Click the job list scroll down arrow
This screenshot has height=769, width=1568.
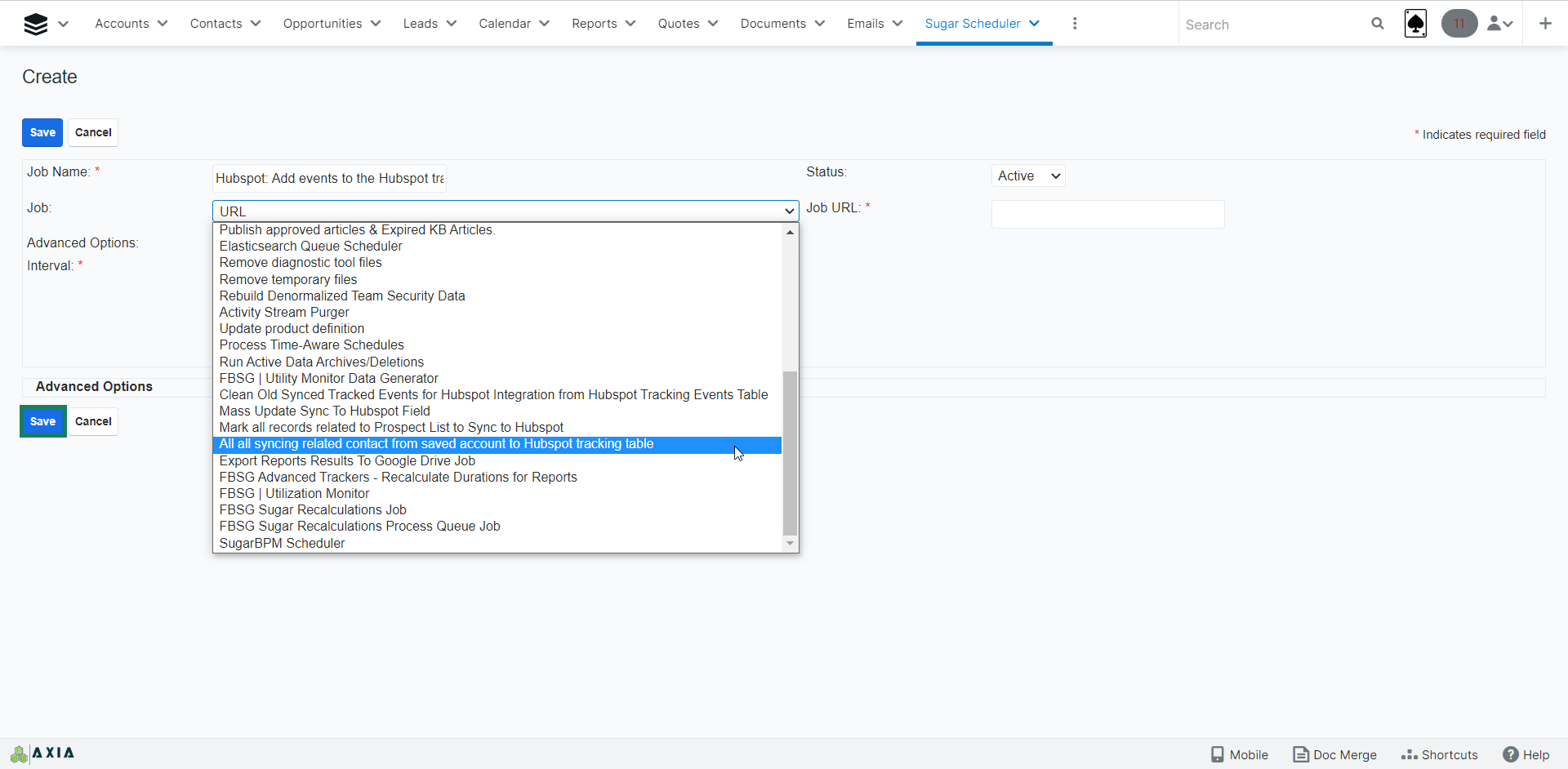pyautogui.click(x=790, y=544)
